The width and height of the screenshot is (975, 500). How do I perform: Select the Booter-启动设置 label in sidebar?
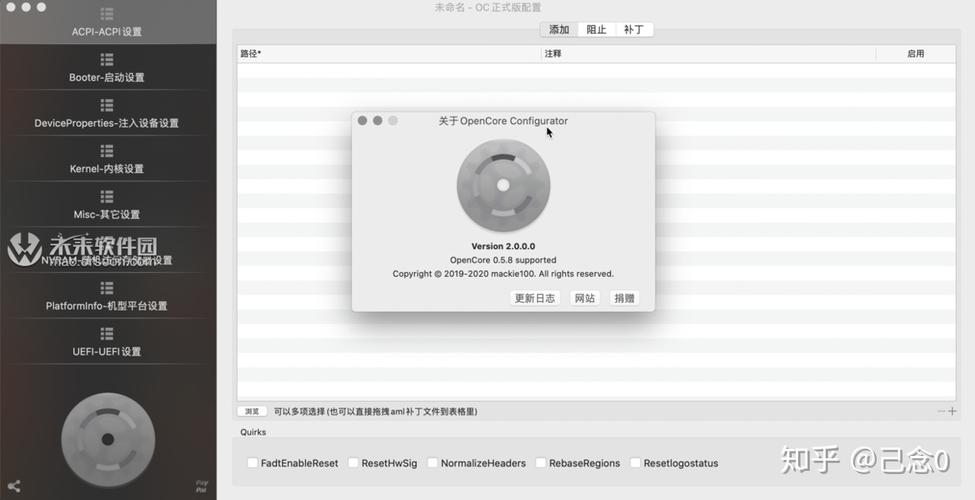click(107, 77)
